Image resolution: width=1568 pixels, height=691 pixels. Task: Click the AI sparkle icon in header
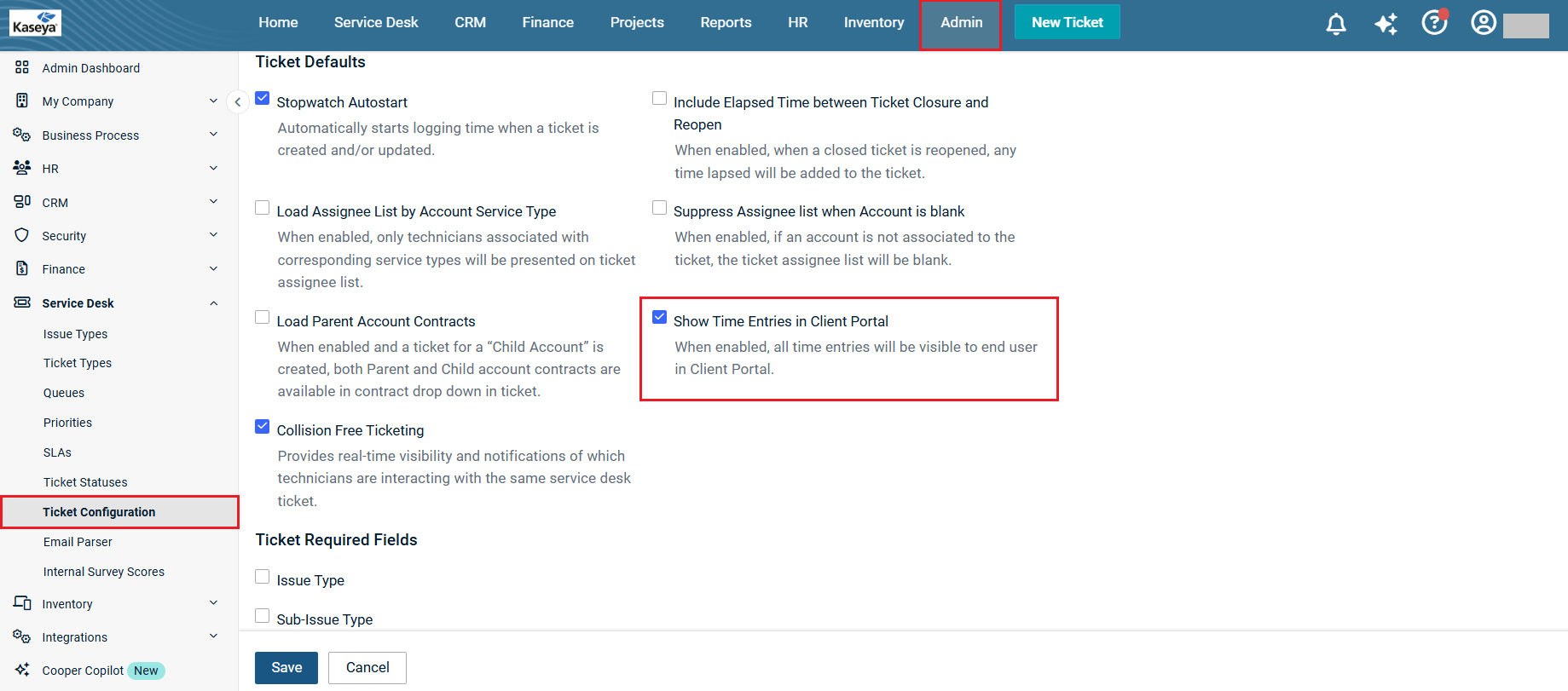click(x=1386, y=24)
